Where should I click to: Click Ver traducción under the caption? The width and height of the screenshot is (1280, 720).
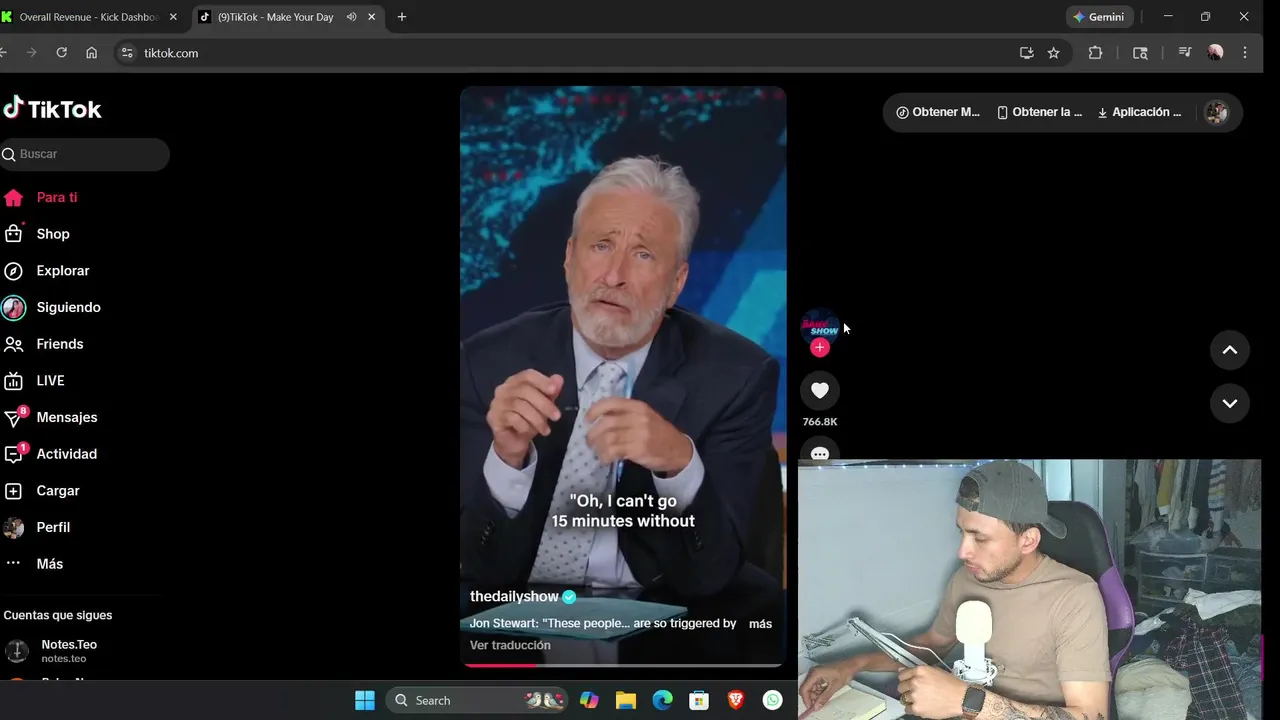510,646
